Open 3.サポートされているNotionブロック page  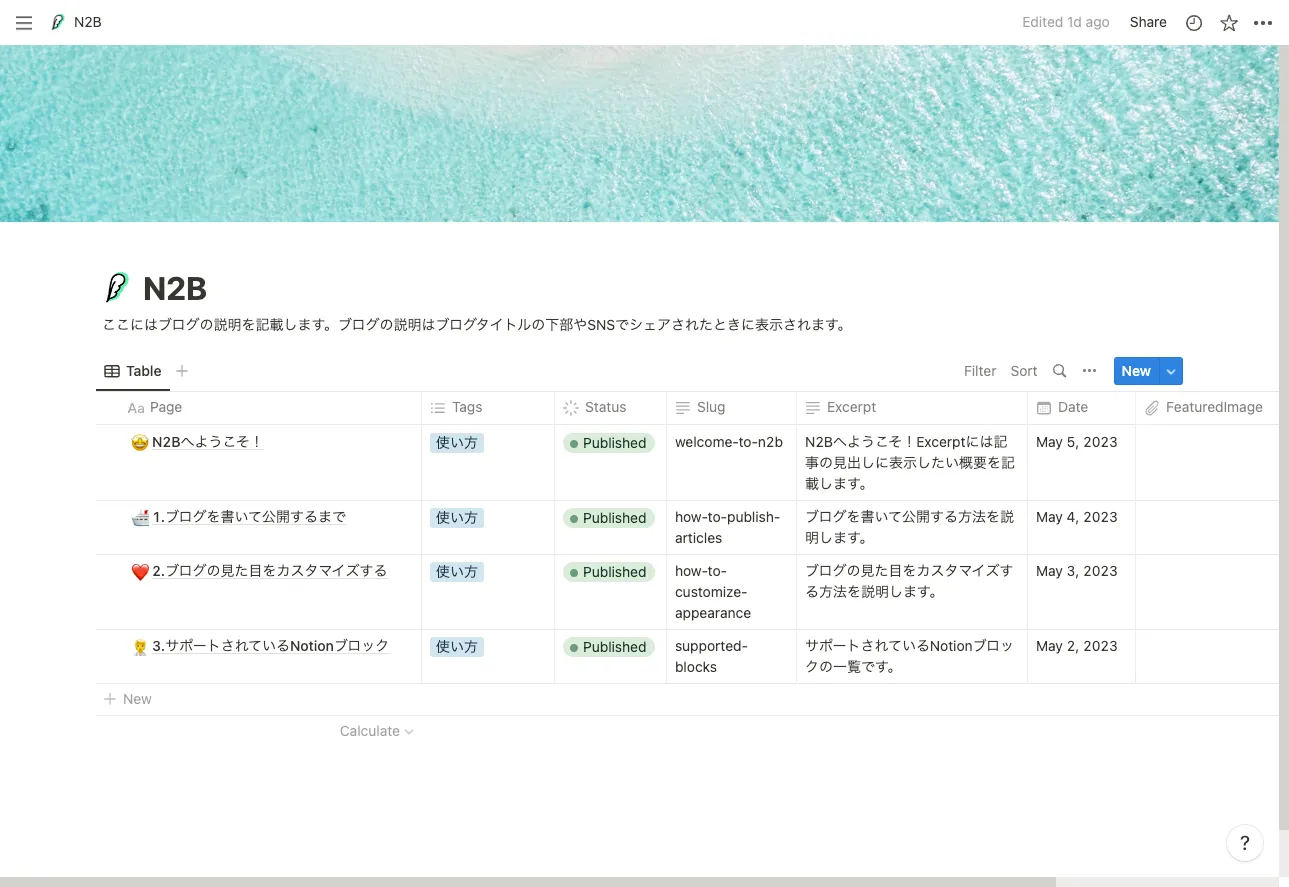[271, 646]
